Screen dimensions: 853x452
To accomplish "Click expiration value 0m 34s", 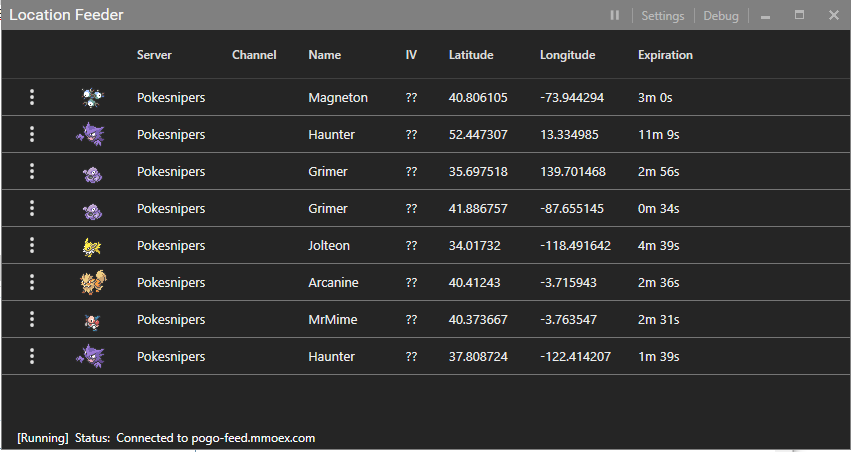I will [659, 209].
